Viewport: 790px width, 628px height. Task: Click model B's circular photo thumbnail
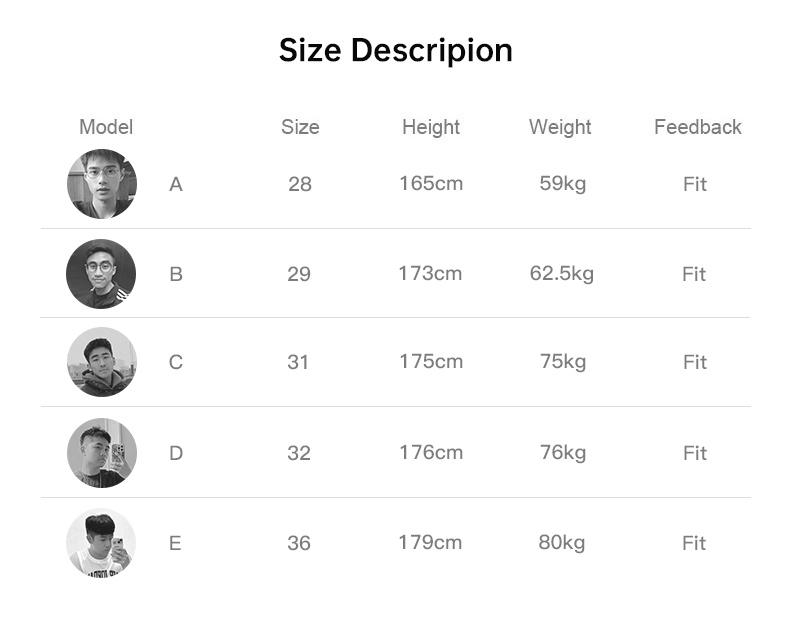(101, 274)
